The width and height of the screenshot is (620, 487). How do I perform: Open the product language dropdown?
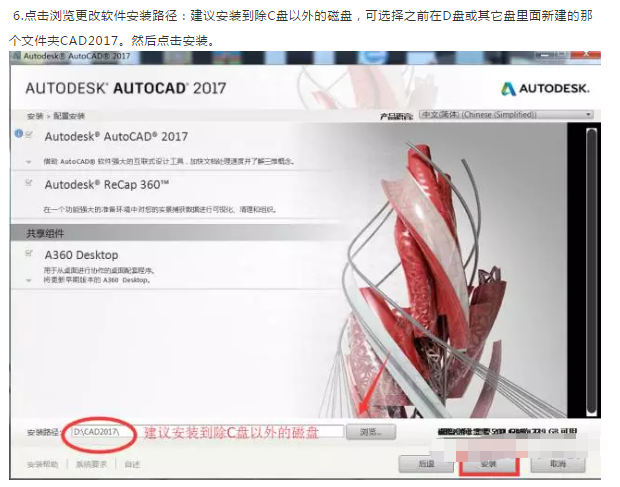coord(506,115)
